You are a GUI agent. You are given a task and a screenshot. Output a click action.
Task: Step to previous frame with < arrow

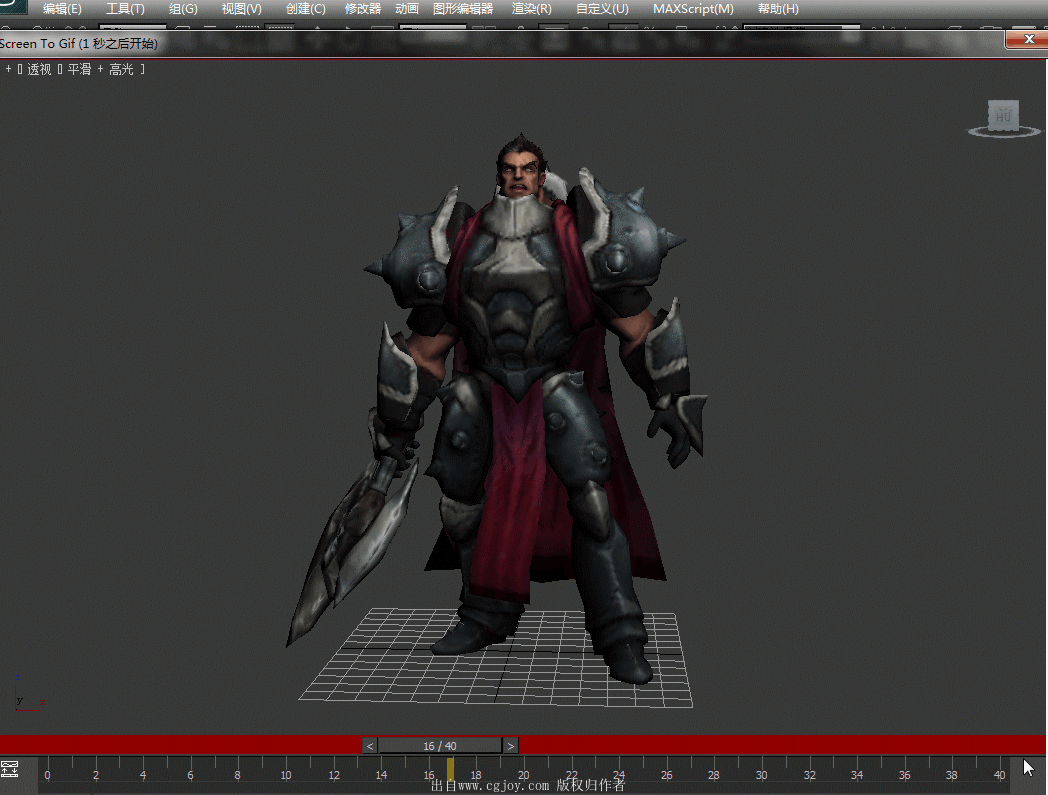pos(370,746)
